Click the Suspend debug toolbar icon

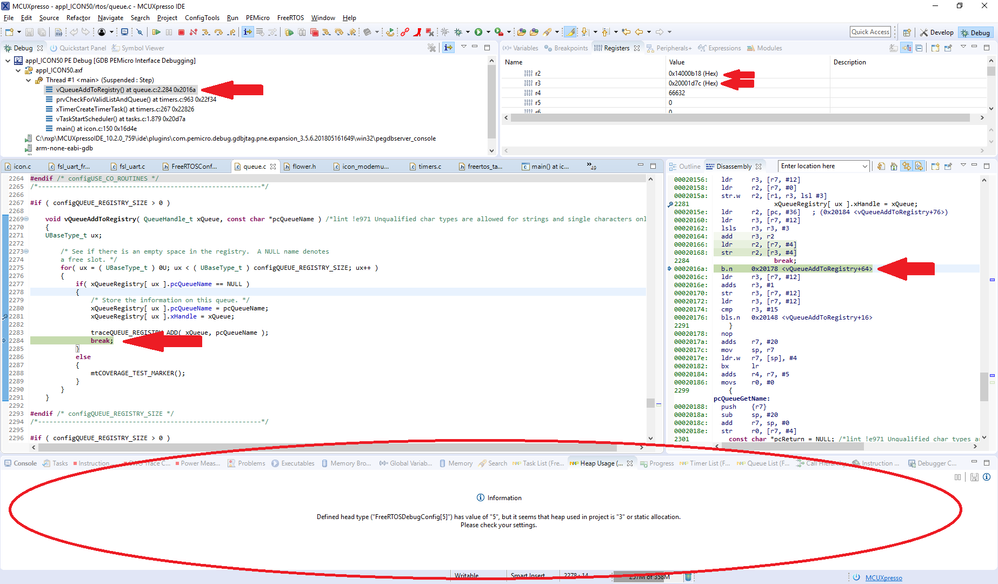[169, 32]
